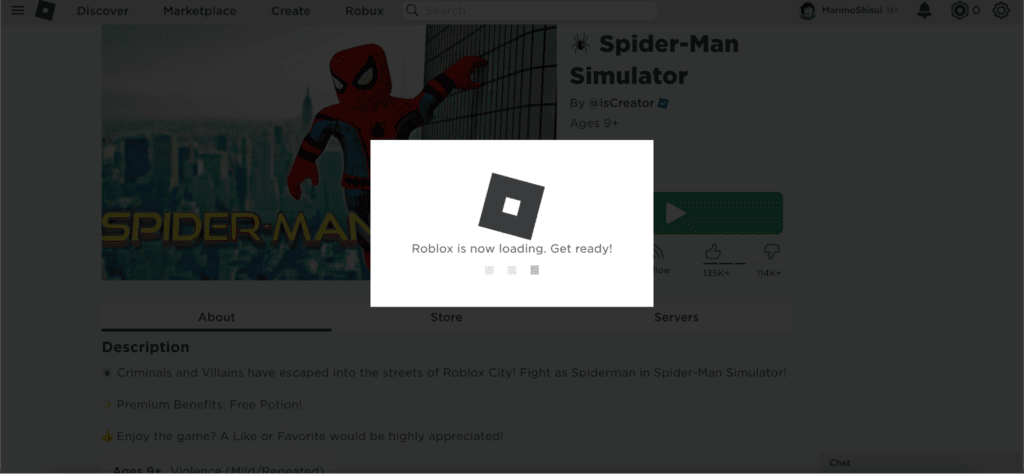
Task: Click the spider emoji beside the title
Action: 580,44
